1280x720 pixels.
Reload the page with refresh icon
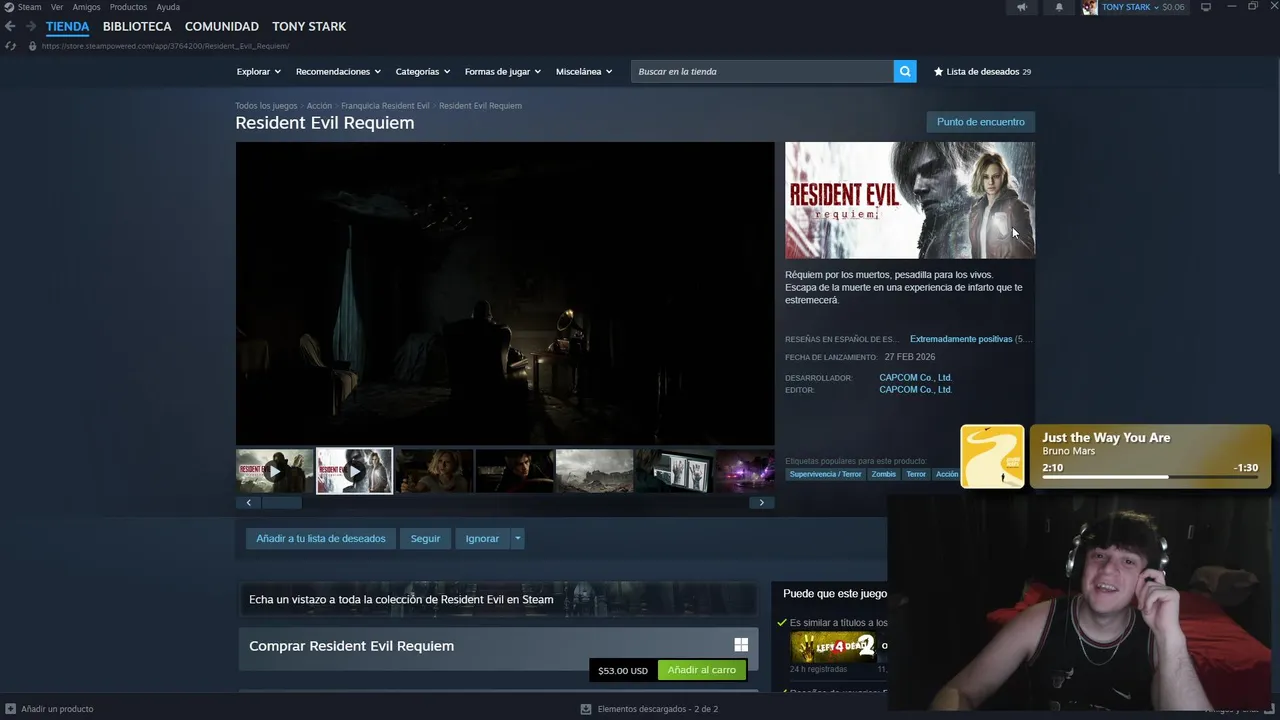(10, 46)
